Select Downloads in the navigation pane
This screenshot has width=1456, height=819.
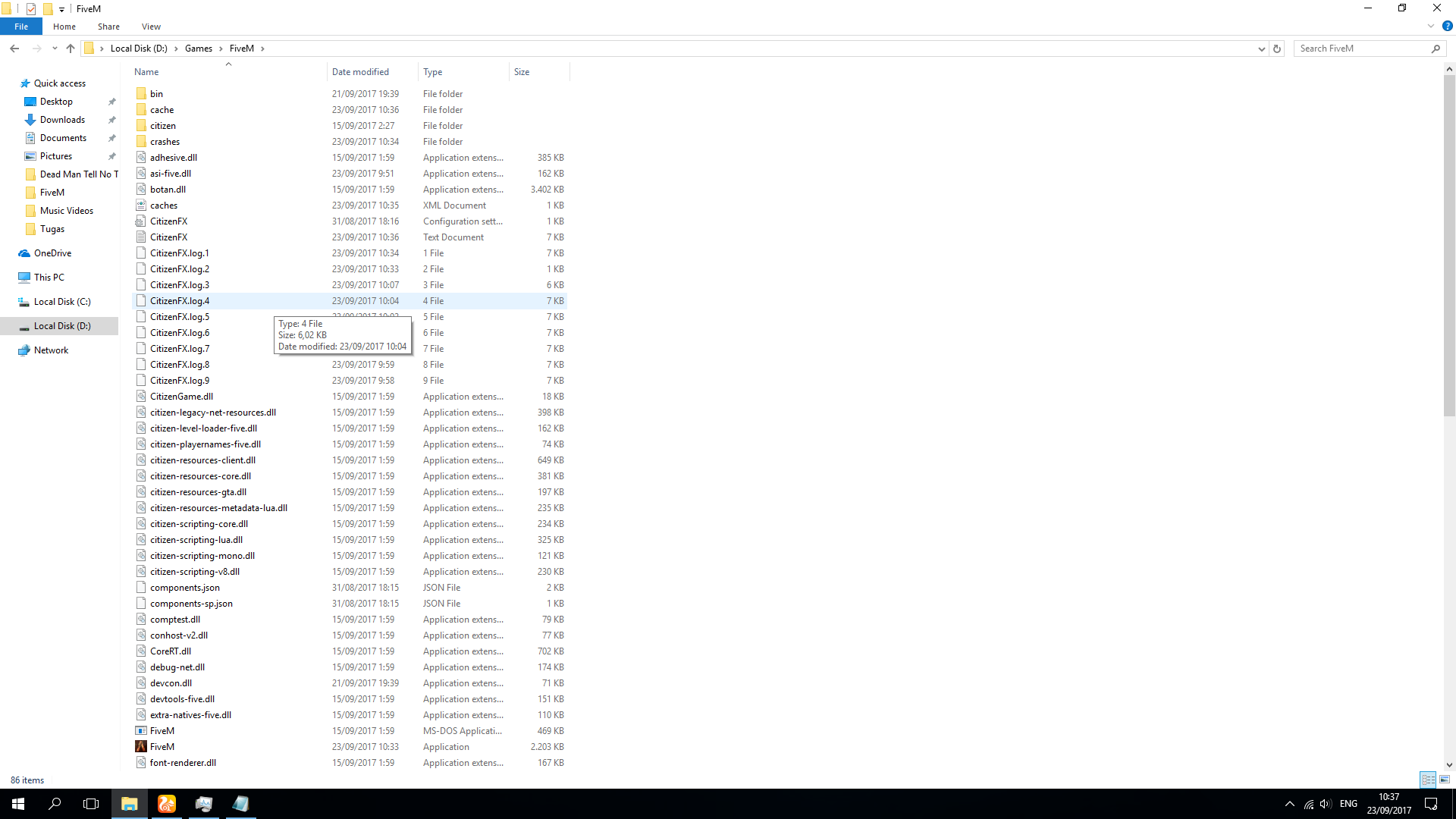pos(62,120)
